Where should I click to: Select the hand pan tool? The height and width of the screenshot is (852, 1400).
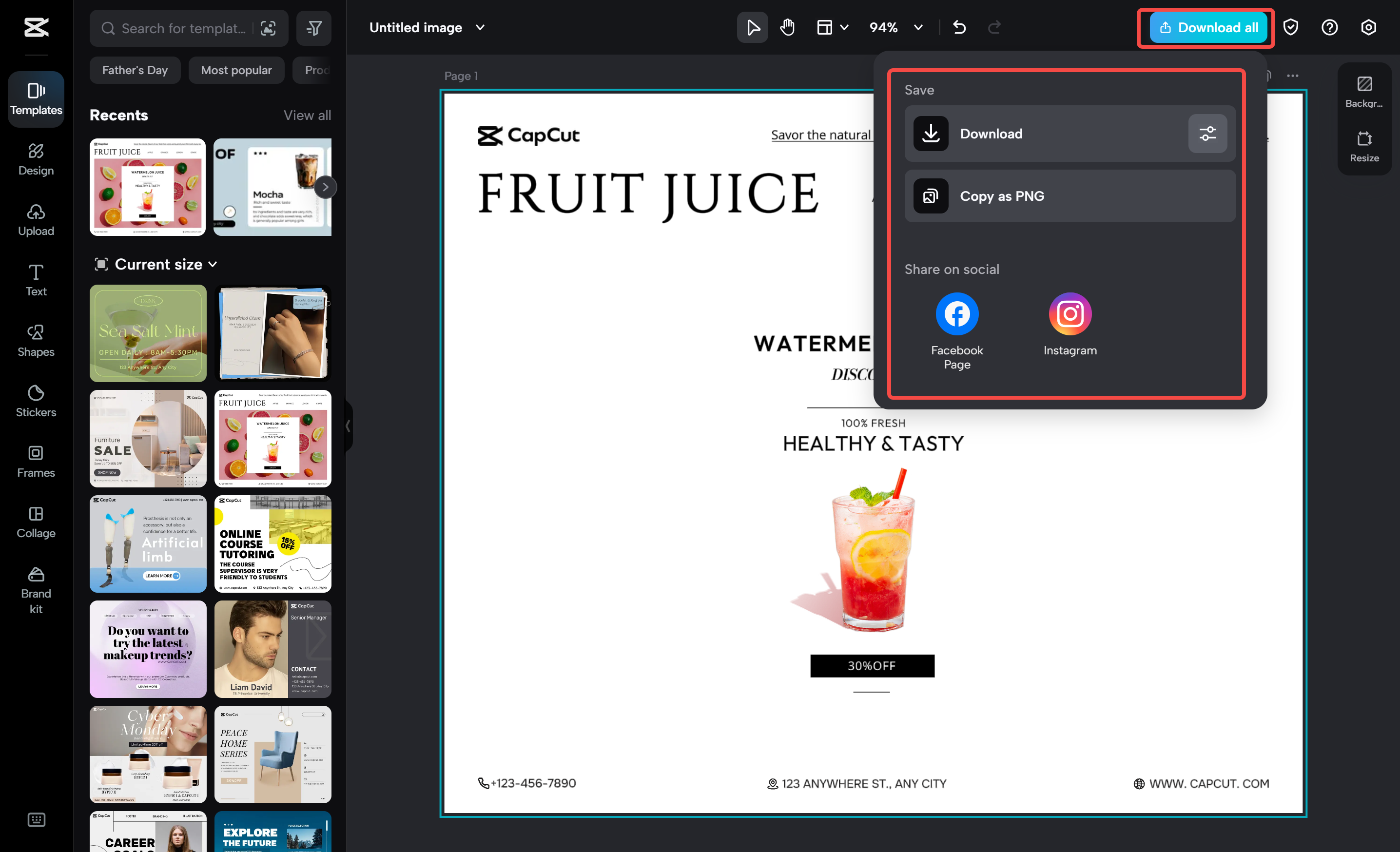[x=787, y=27]
